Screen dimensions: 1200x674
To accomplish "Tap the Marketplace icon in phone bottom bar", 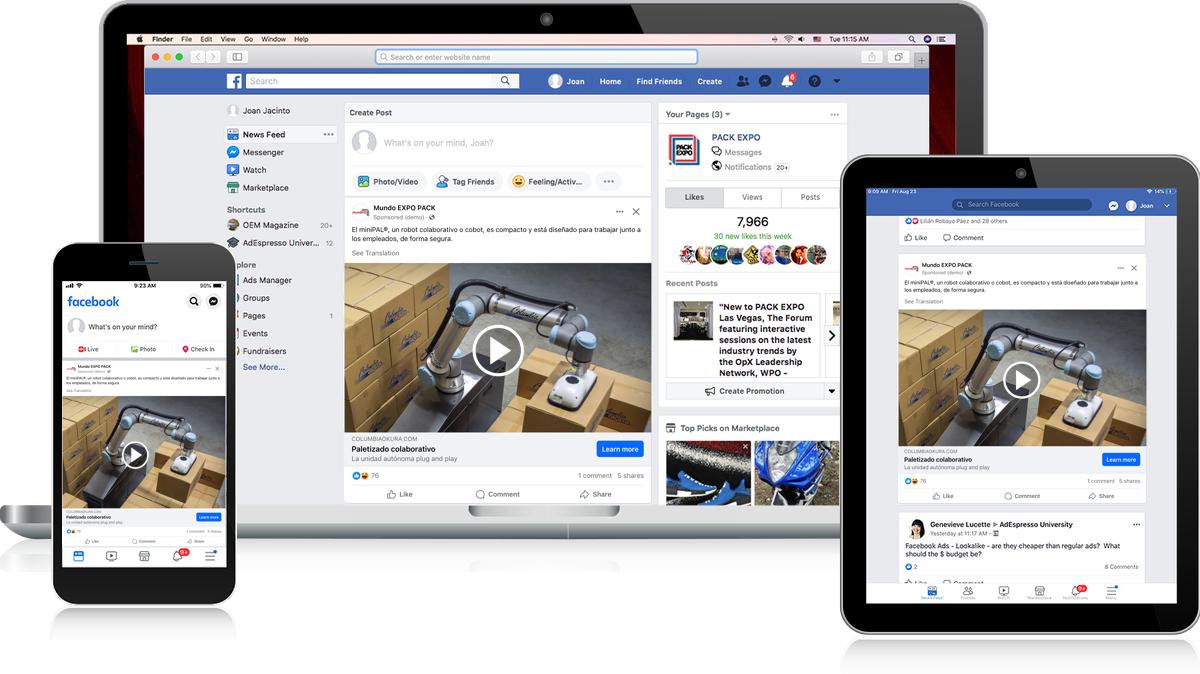I will point(144,556).
